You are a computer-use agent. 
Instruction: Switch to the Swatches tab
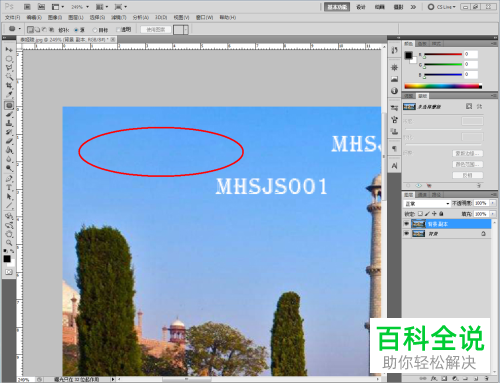[x=422, y=44]
